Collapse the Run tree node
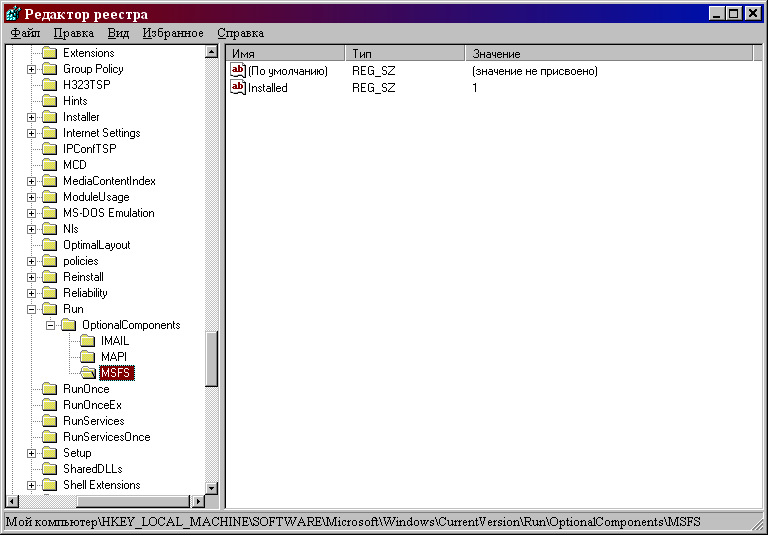The width and height of the screenshot is (768, 535). click(x=32, y=309)
